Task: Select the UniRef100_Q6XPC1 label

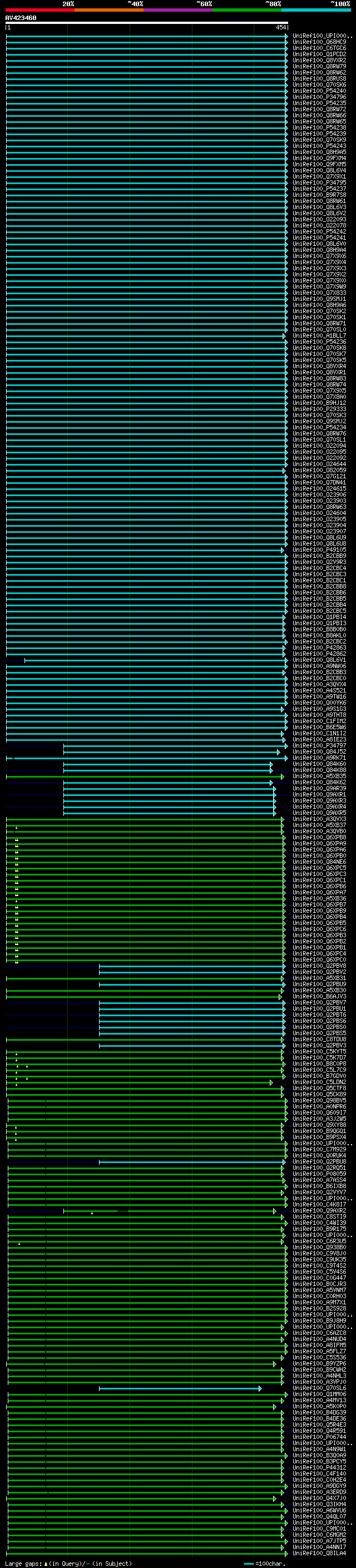Action: click(x=319, y=880)
